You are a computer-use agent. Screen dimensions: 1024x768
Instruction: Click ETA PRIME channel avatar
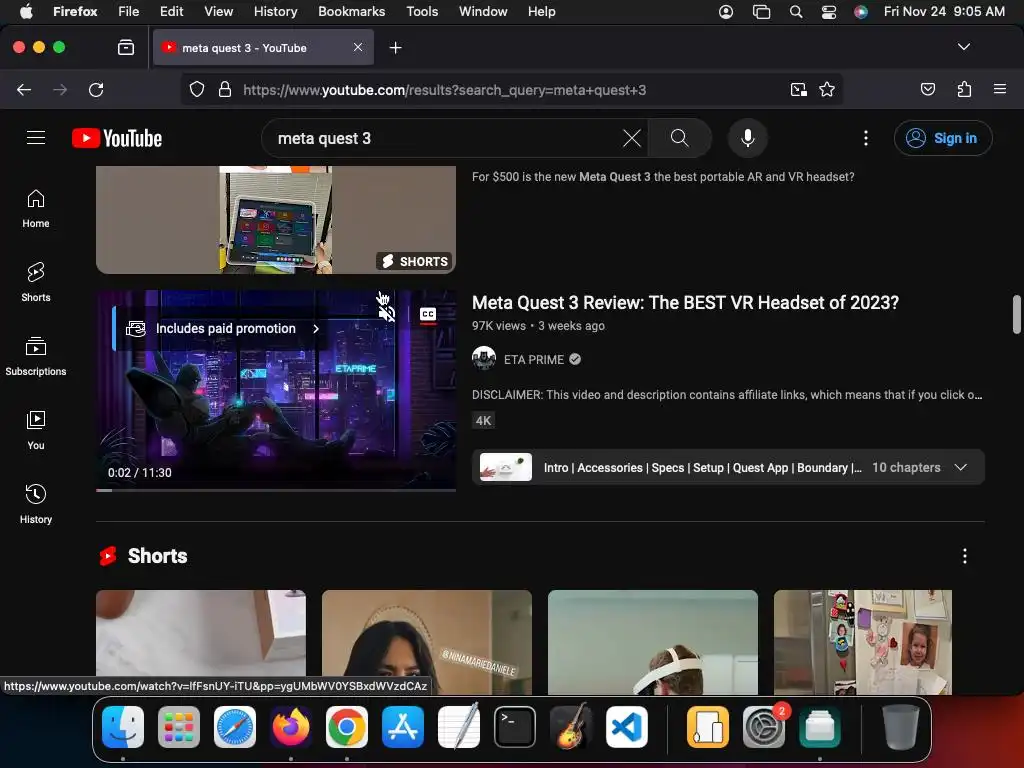pyautogui.click(x=484, y=359)
